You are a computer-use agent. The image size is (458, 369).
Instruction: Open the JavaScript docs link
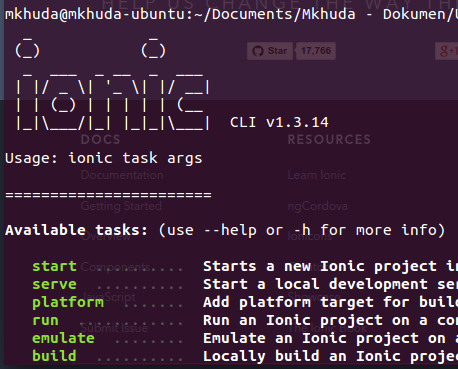(x=108, y=297)
